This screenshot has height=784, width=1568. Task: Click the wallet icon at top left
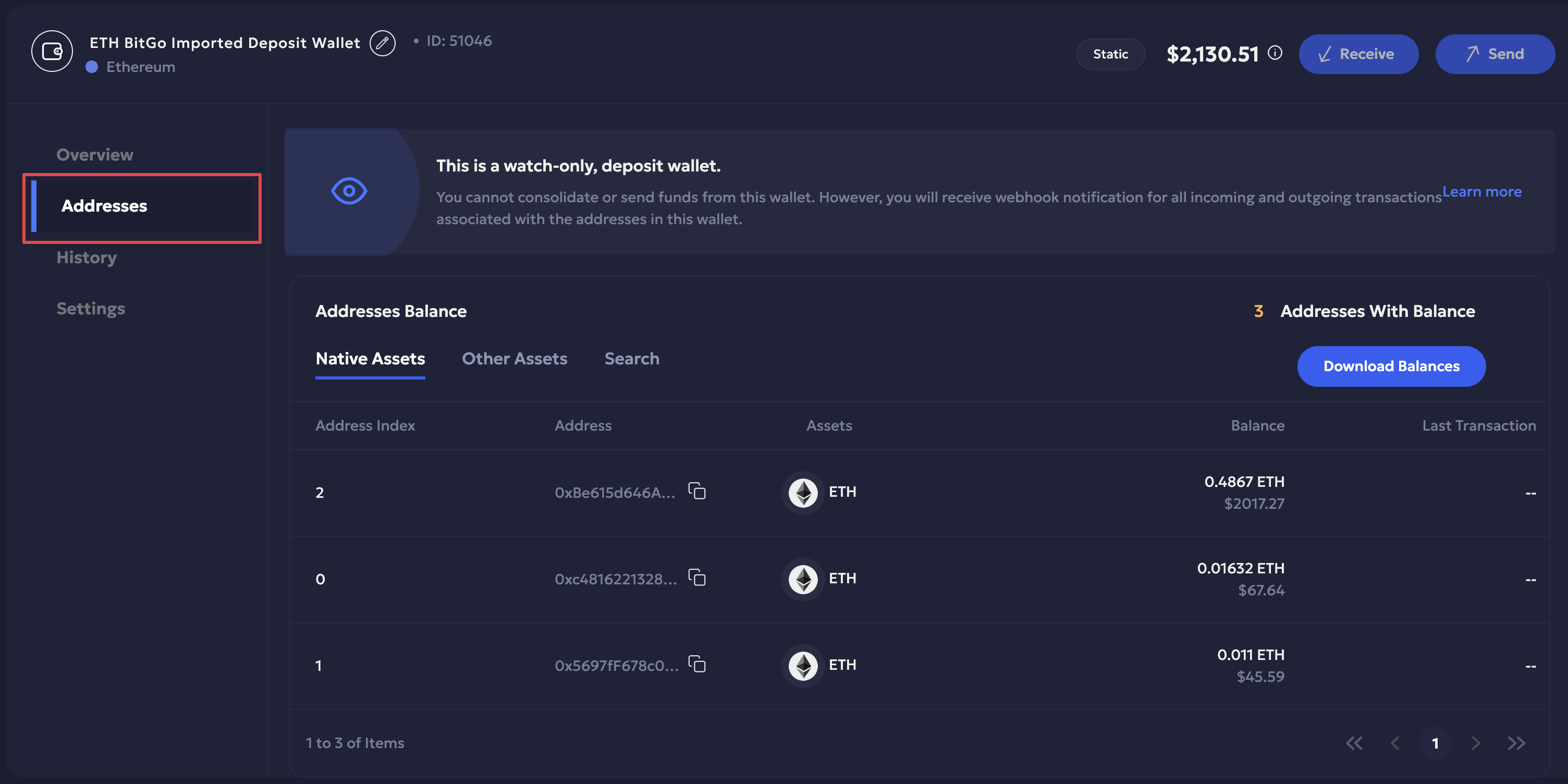(52, 52)
